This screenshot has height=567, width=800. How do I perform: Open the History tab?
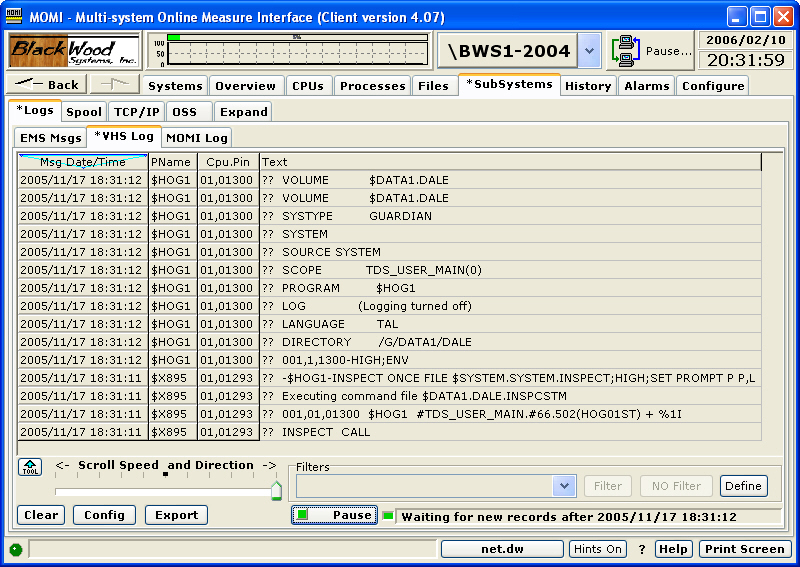coord(588,86)
